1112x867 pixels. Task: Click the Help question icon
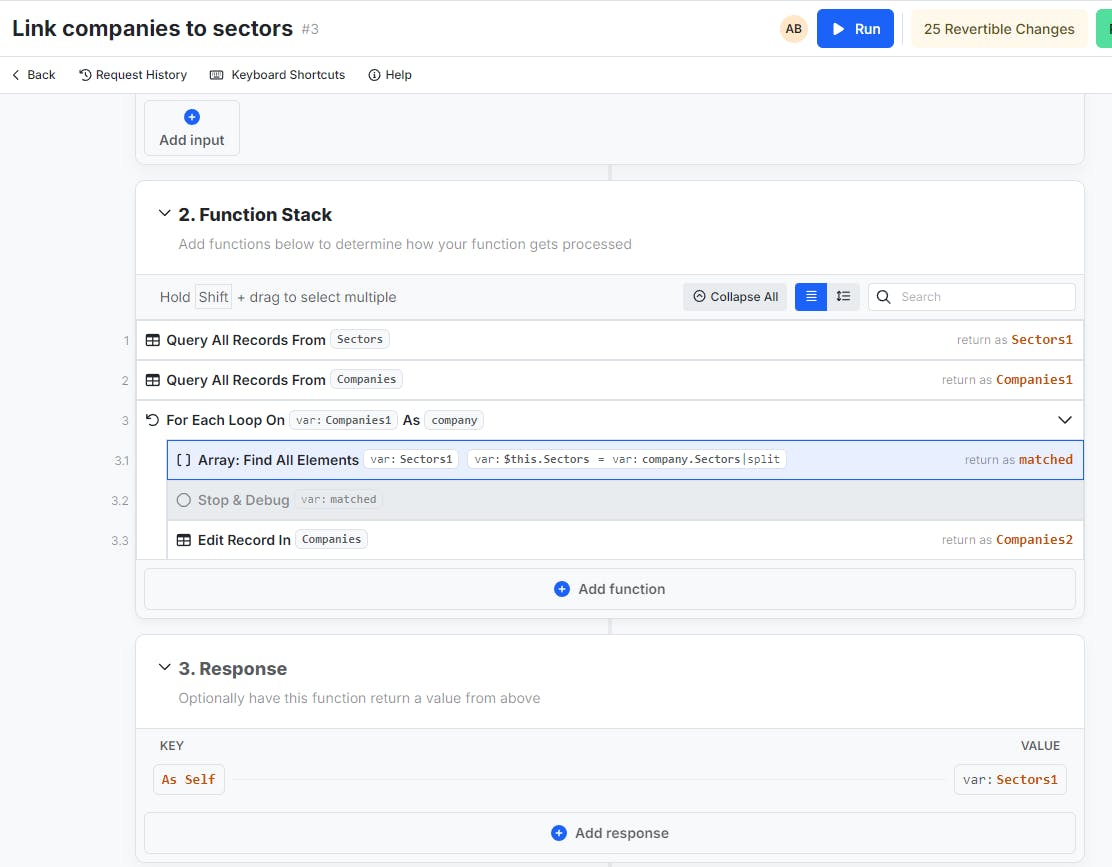tap(374, 75)
